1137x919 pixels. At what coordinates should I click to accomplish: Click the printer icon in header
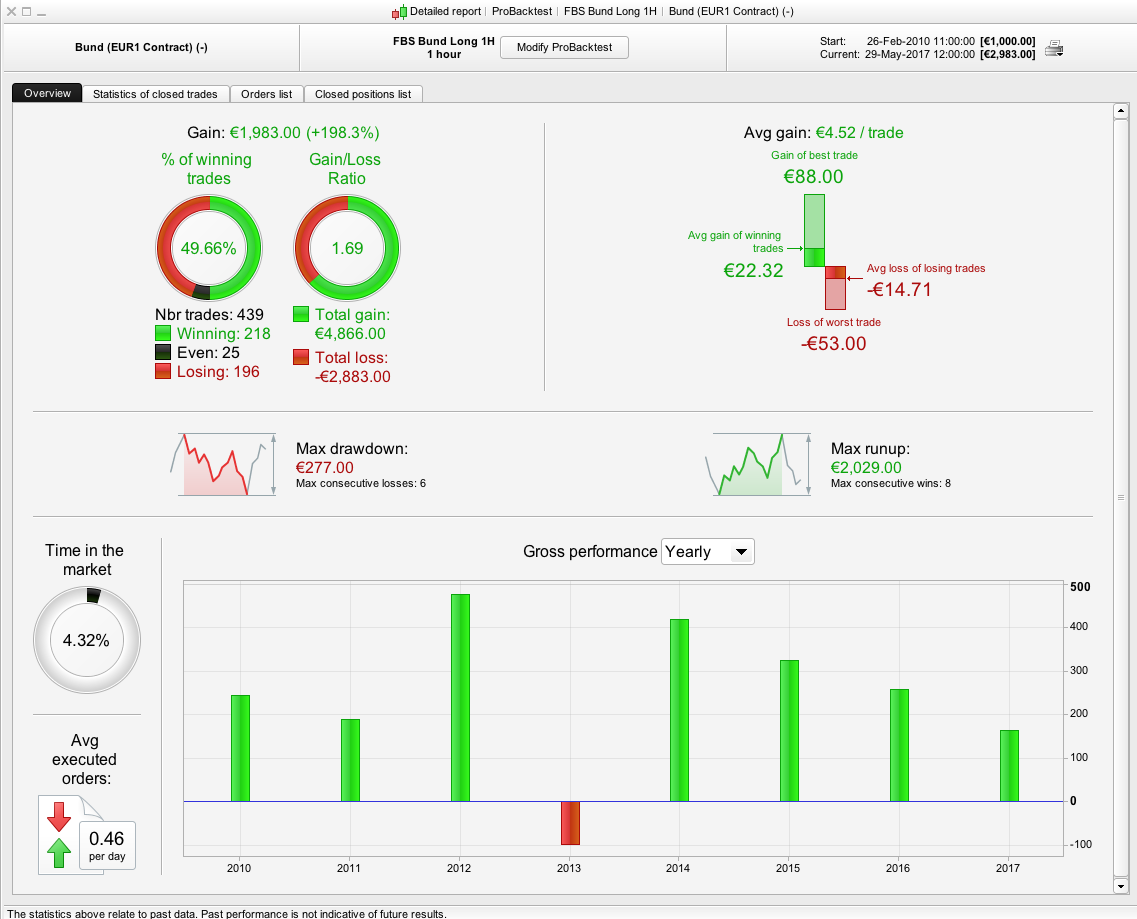[1054, 49]
